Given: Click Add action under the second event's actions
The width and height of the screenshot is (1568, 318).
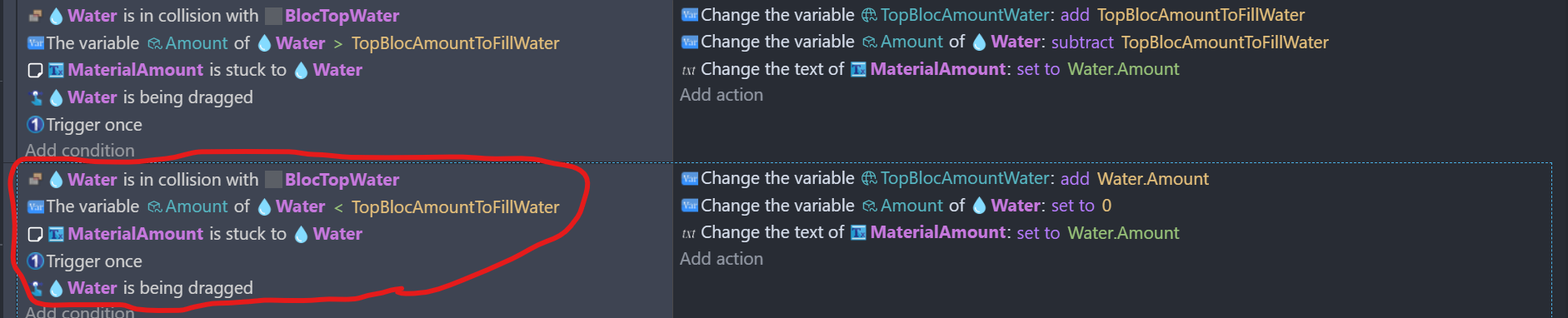Looking at the screenshot, I should tap(722, 259).
